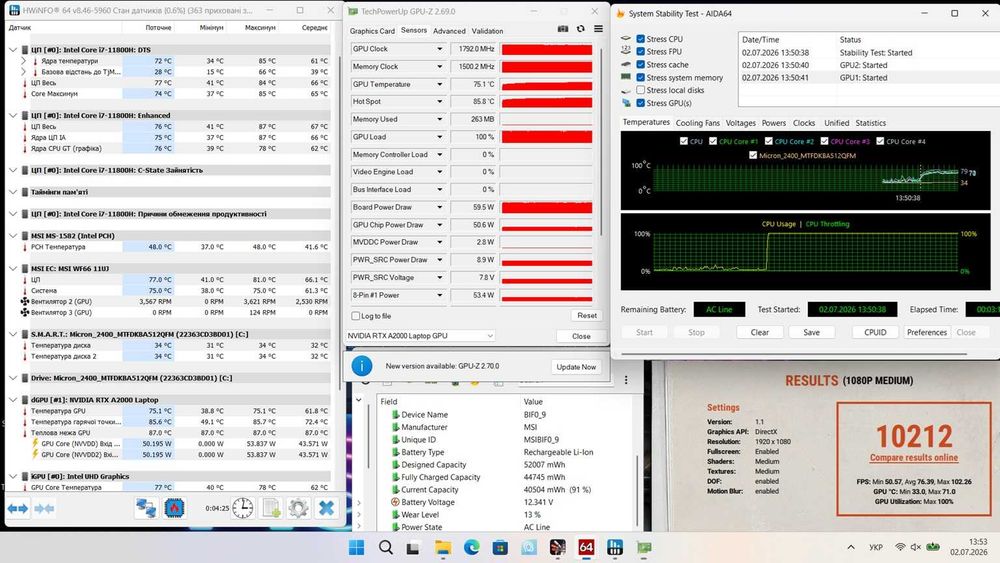The image size is (1000, 563).
Task: Uncheck Stress system memory in AIDA64
Action: point(640,77)
